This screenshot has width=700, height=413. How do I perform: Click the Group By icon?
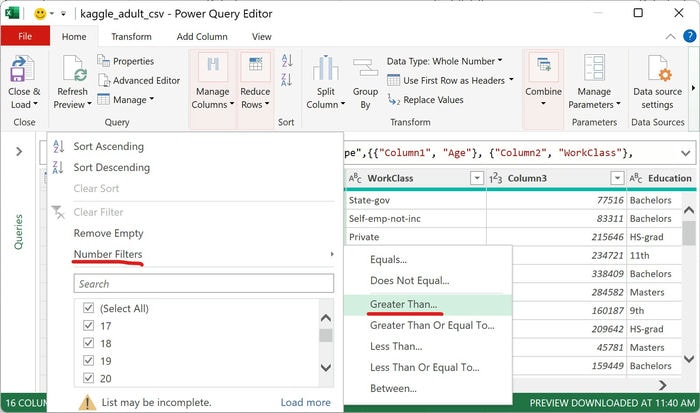pyautogui.click(x=365, y=68)
